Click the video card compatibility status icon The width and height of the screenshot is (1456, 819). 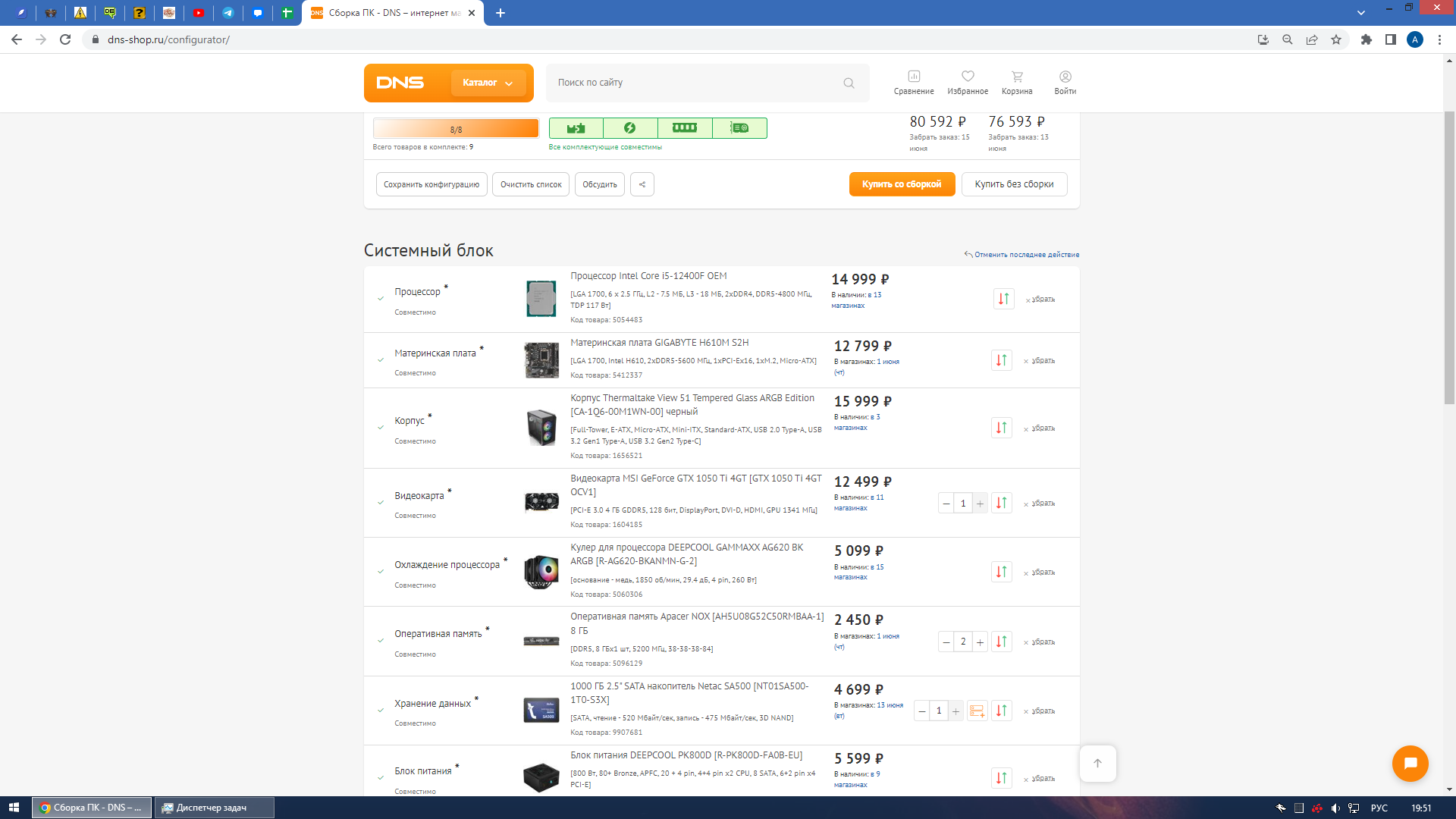pyautogui.click(x=739, y=128)
